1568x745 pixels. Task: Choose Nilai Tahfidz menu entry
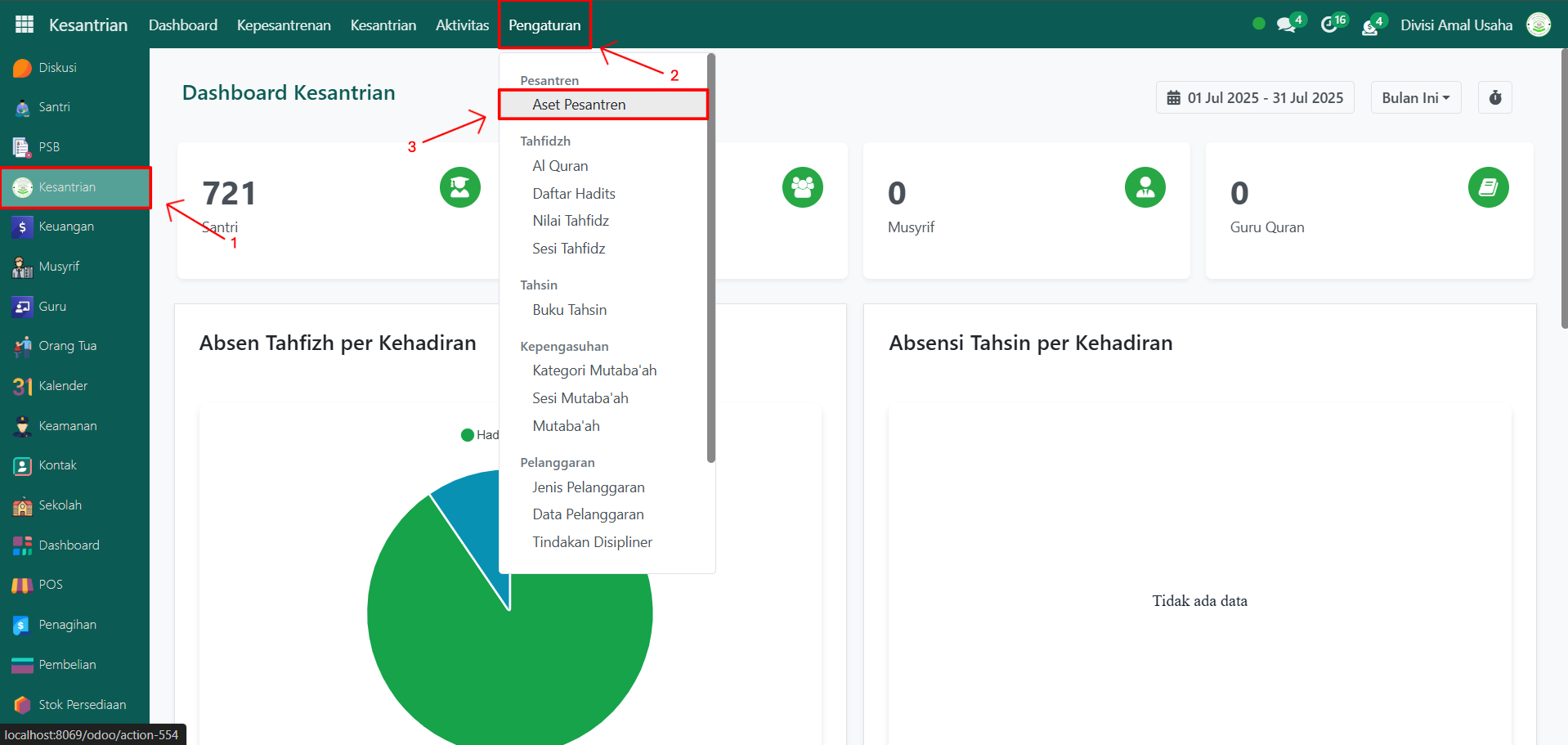pyautogui.click(x=571, y=221)
